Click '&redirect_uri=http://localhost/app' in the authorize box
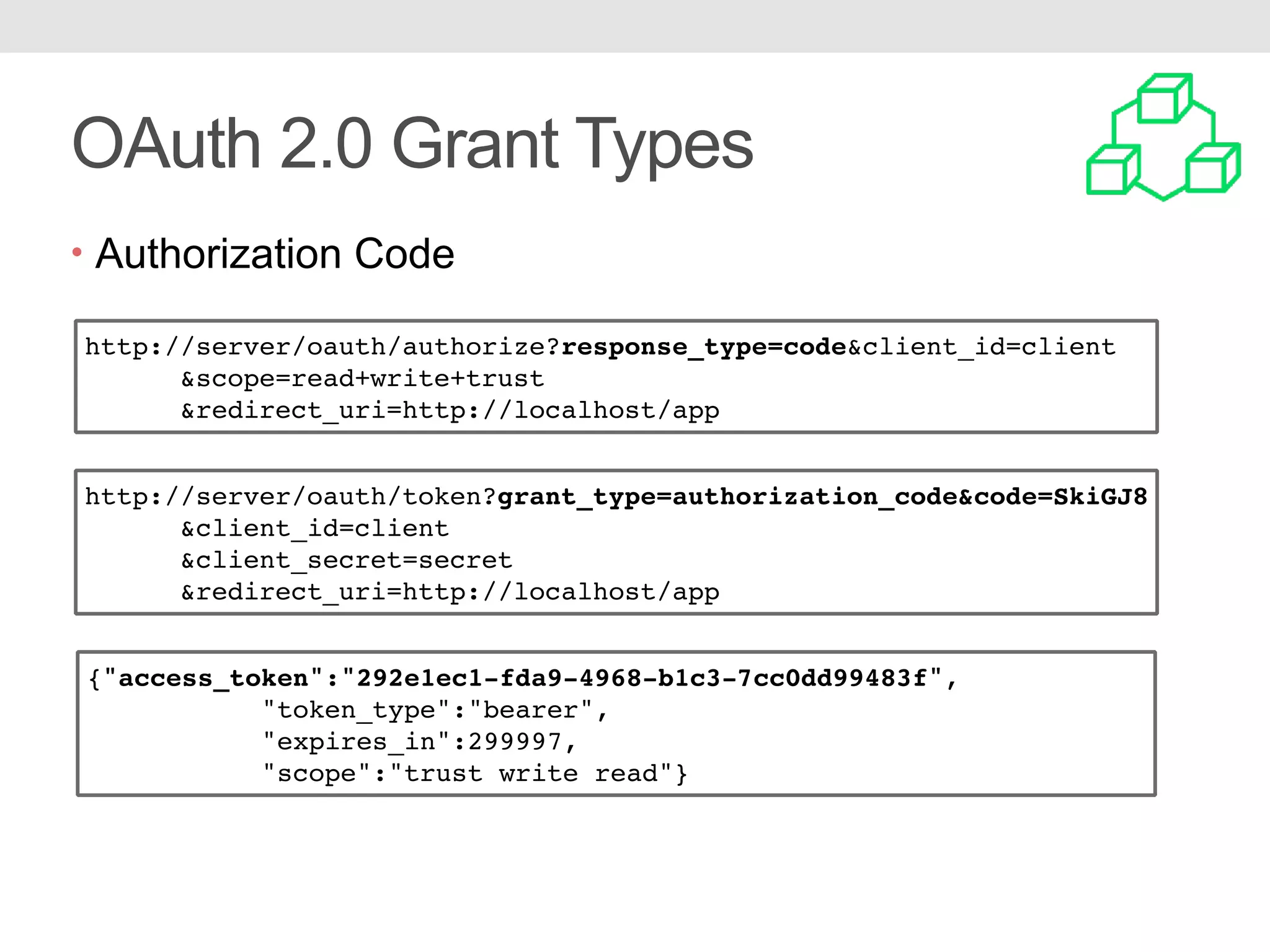 click(x=450, y=411)
